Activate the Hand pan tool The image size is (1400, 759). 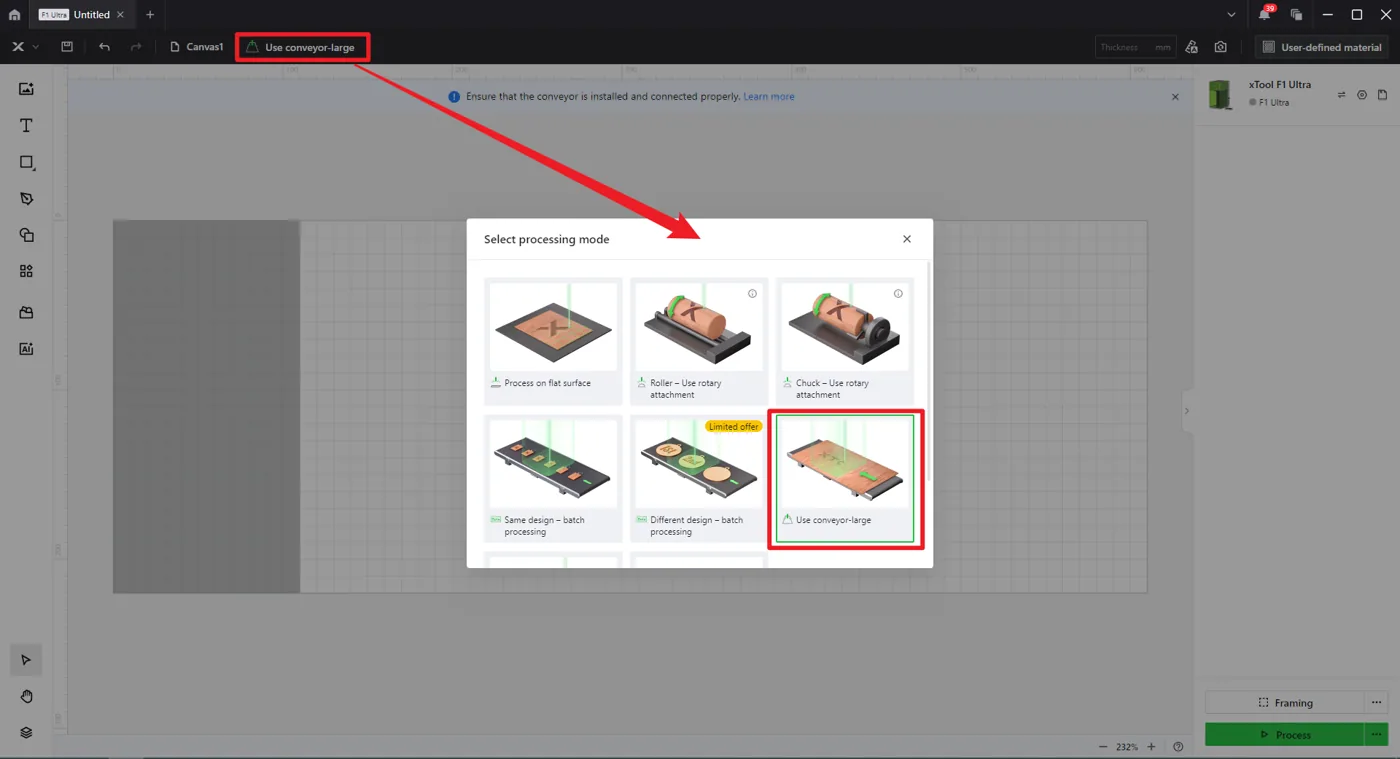click(26, 696)
